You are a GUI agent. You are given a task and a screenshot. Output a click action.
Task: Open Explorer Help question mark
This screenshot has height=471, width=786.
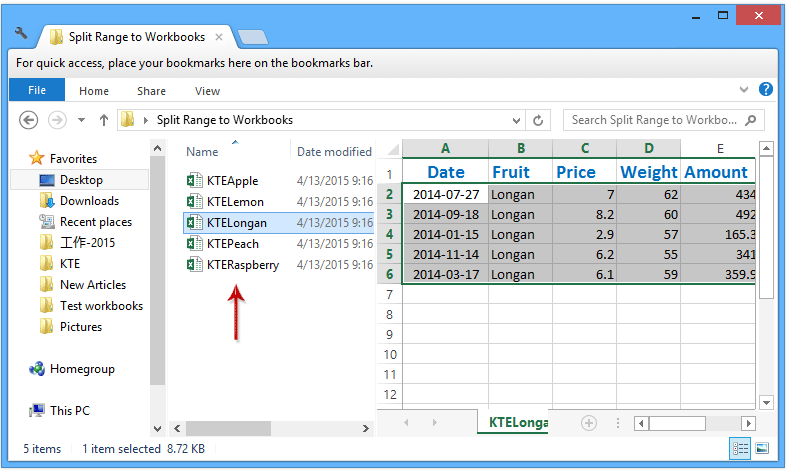pos(765,90)
